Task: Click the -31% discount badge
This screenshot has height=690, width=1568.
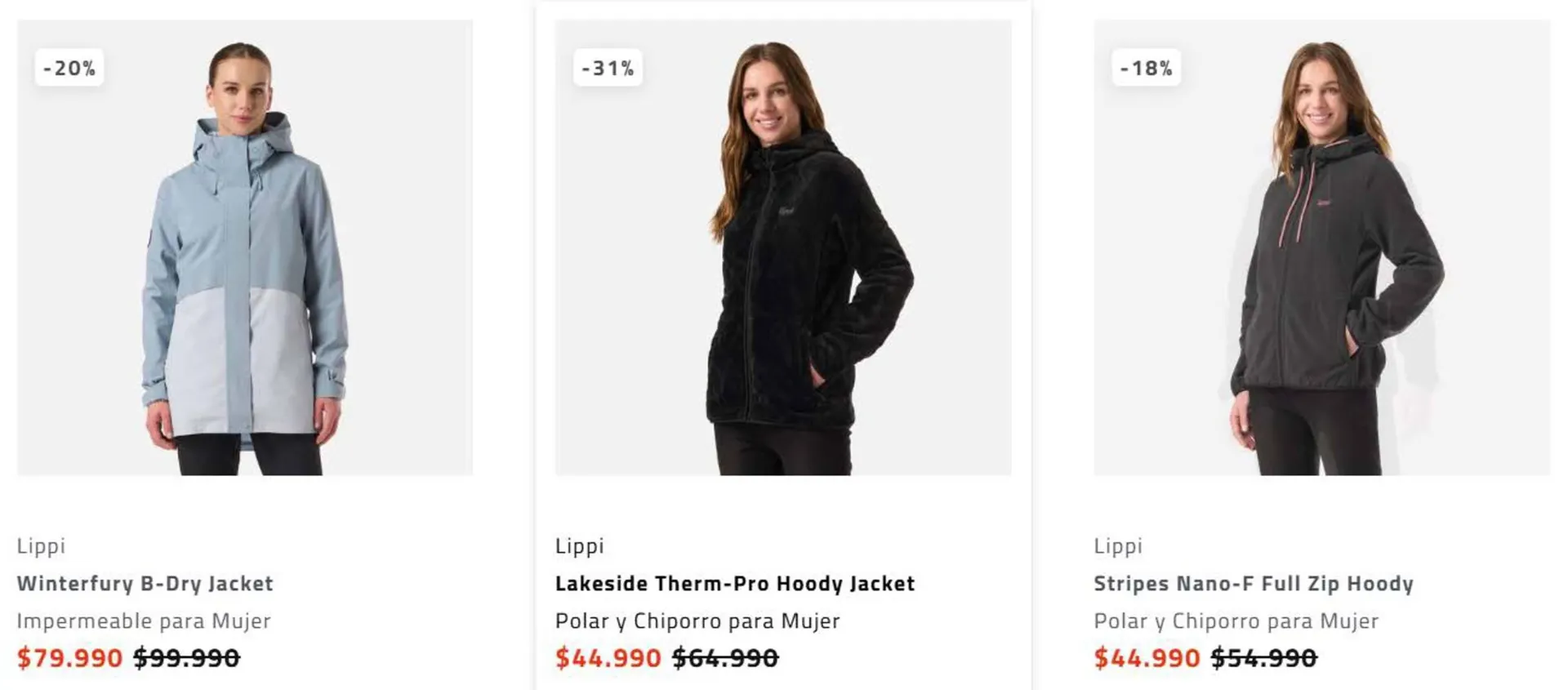Action: [x=608, y=68]
